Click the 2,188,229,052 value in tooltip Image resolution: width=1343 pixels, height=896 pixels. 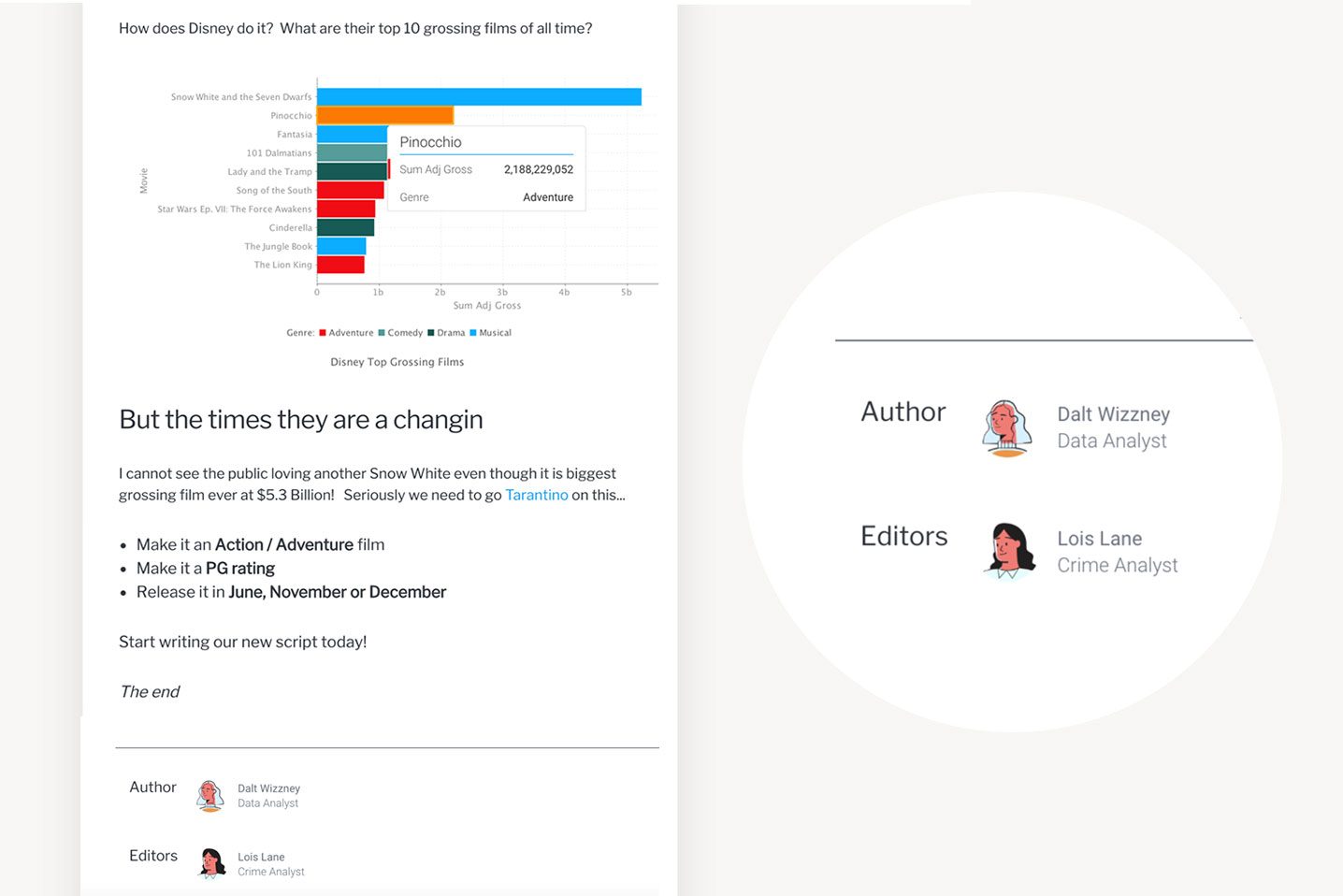click(x=539, y=169)
